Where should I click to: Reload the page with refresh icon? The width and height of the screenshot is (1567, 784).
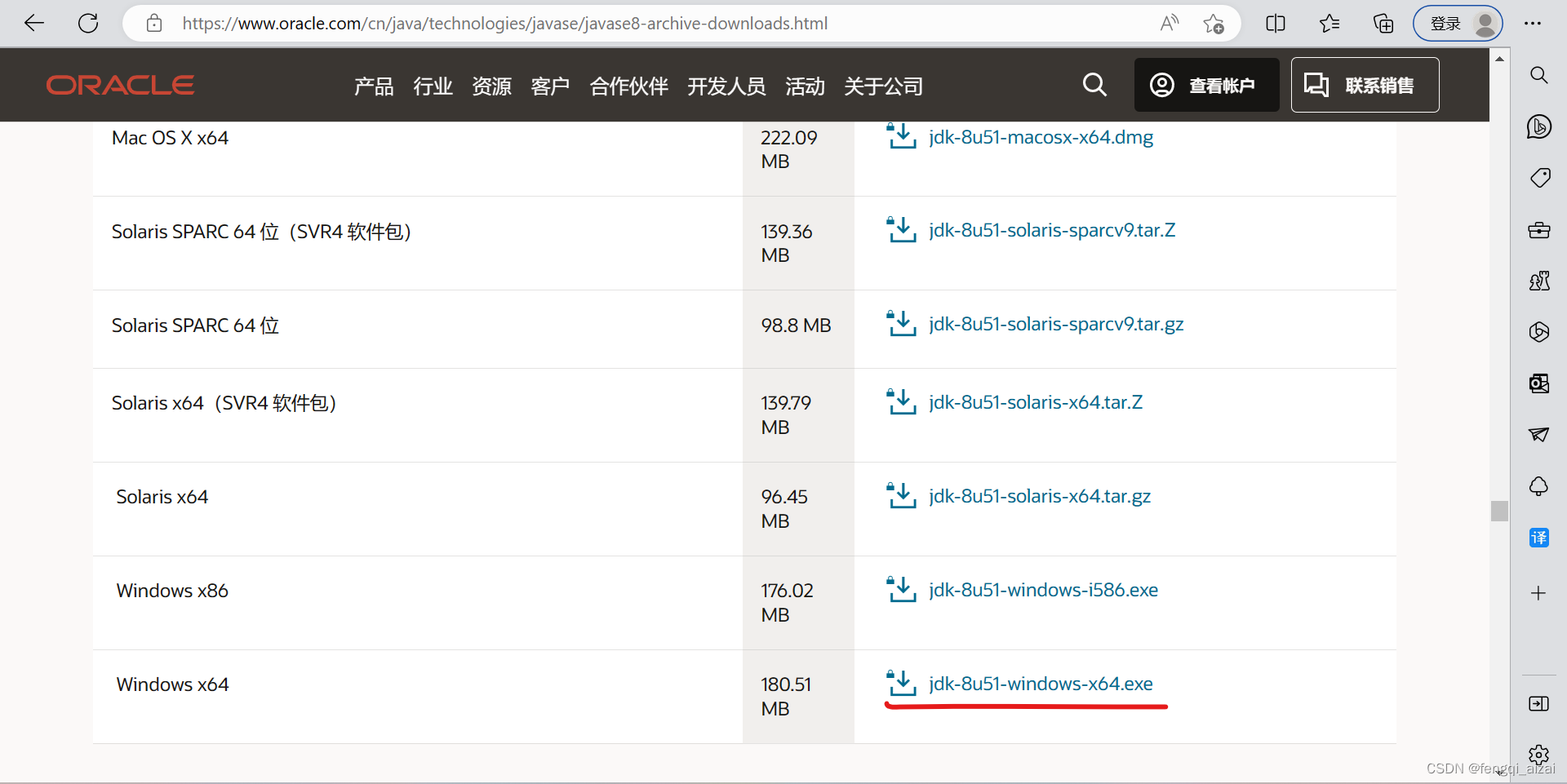[x=88, y=23]
